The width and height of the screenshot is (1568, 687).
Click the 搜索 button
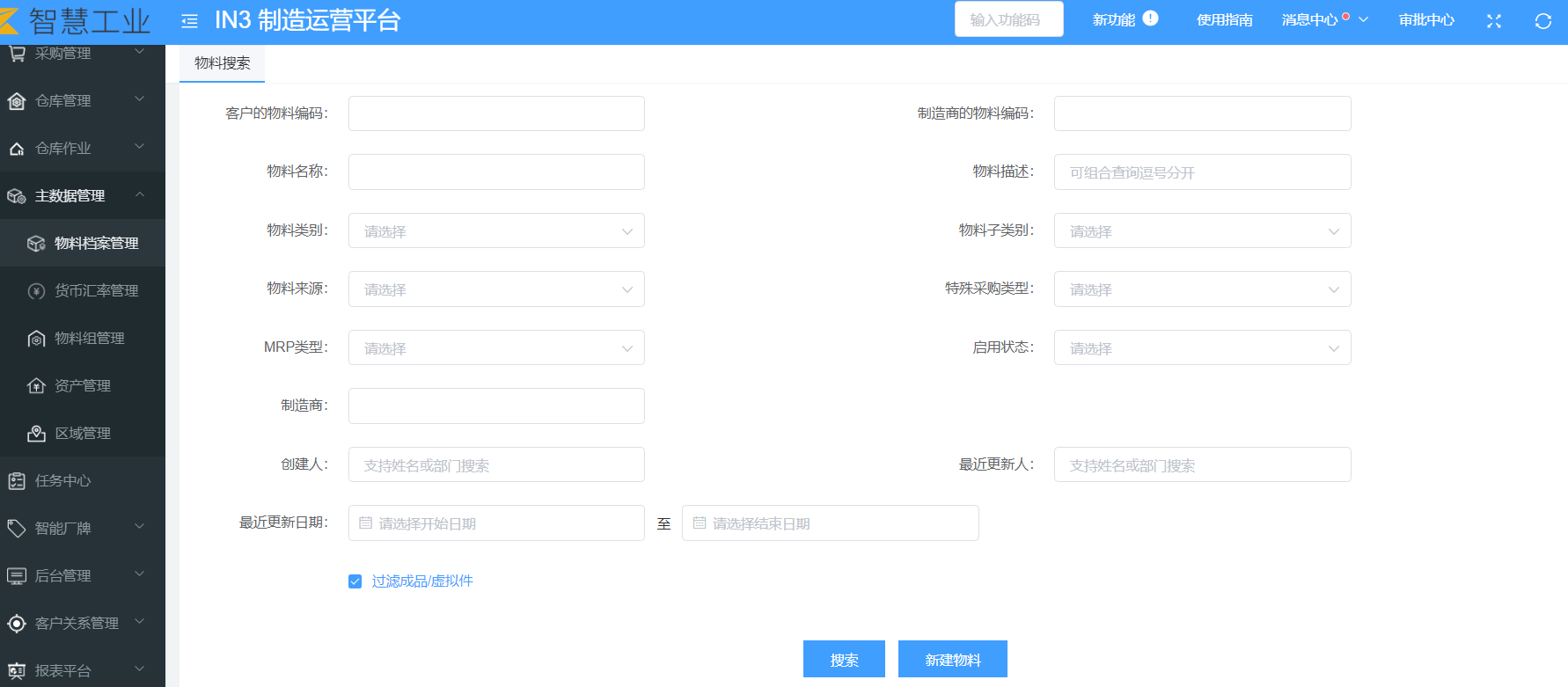(844, 660)
